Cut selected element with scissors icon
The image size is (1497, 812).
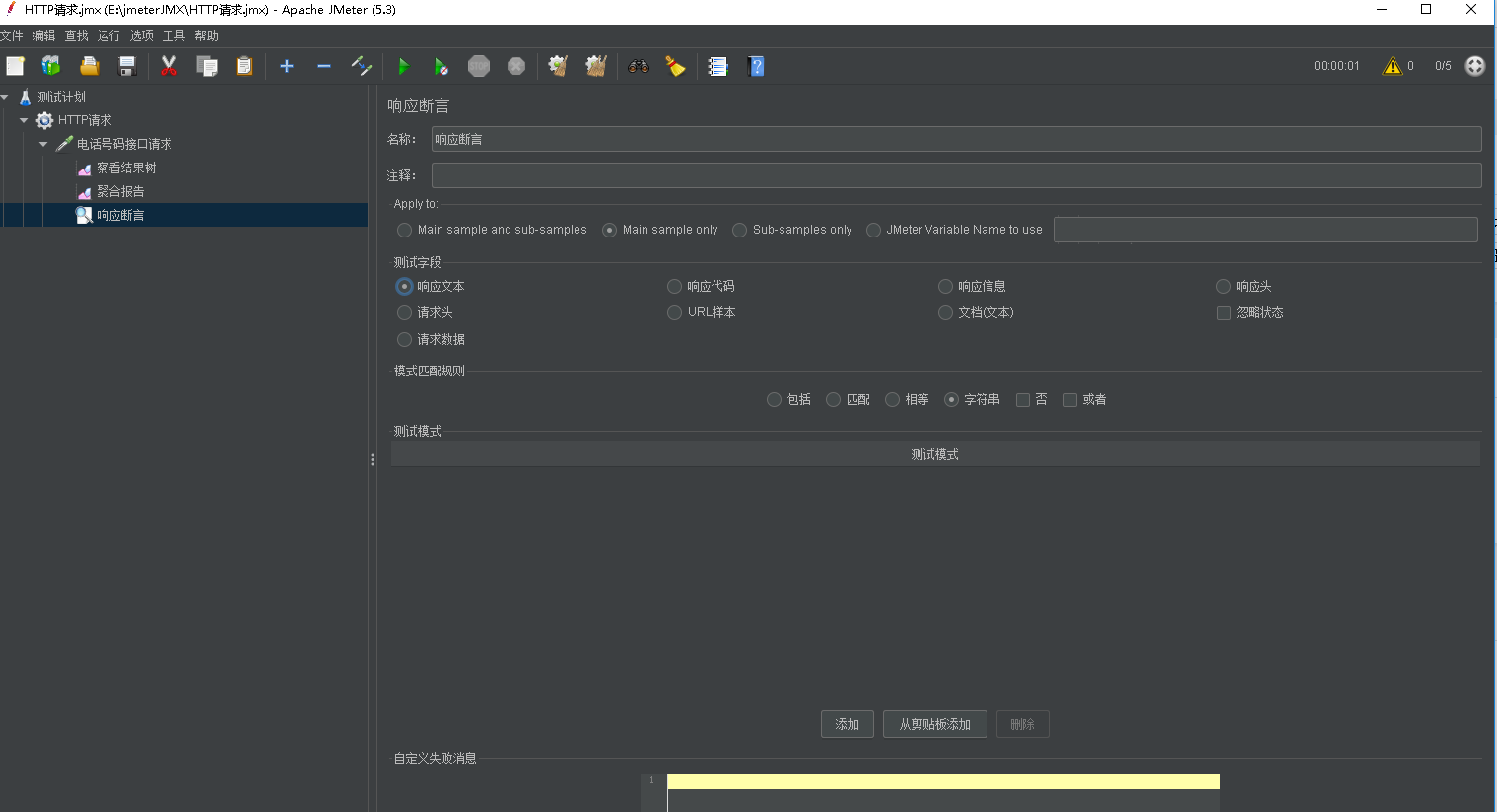tap(169, 66)
